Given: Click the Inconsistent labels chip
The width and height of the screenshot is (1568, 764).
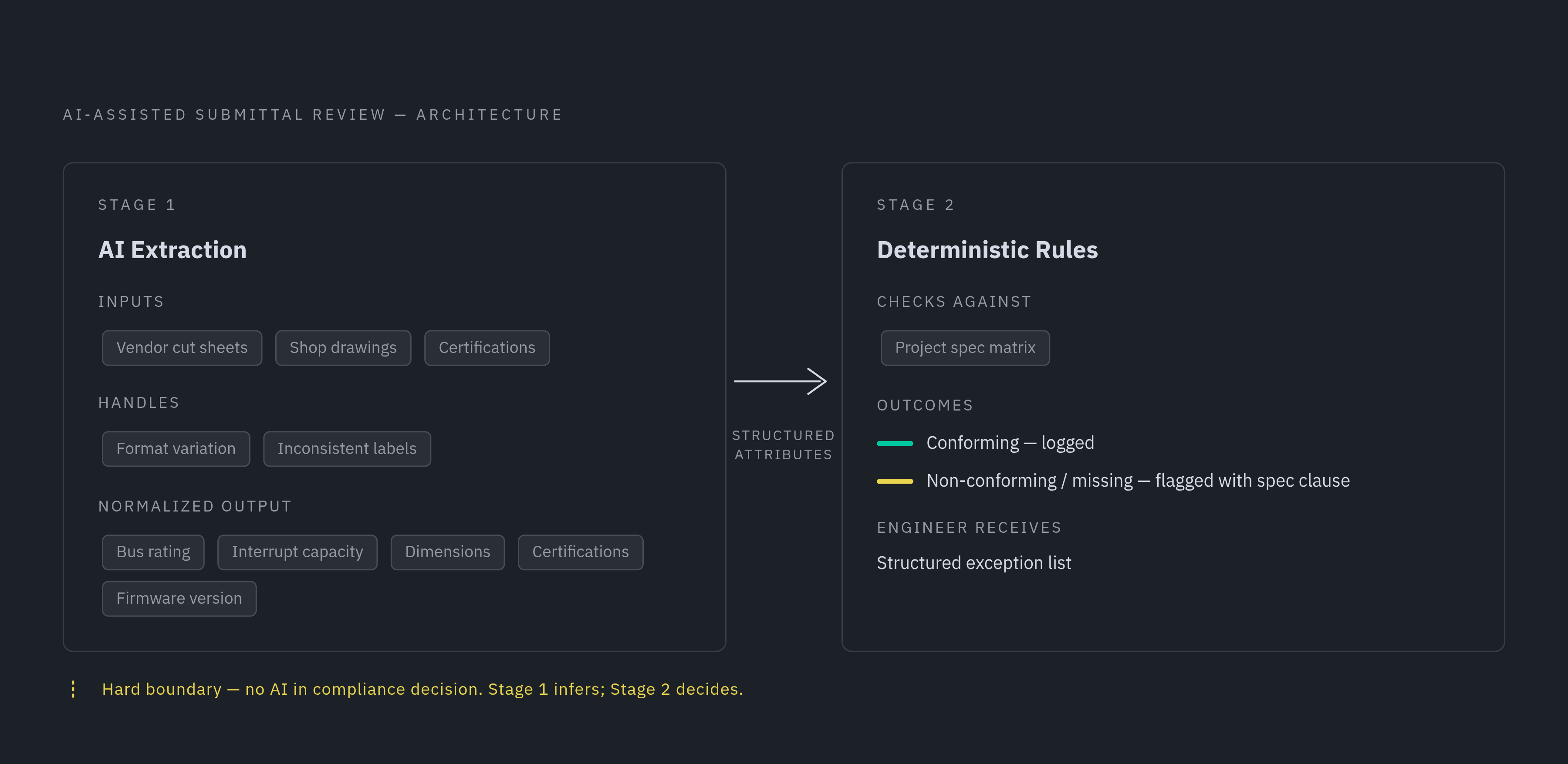Looking at the screenshot, I should (x=347, y=449).
